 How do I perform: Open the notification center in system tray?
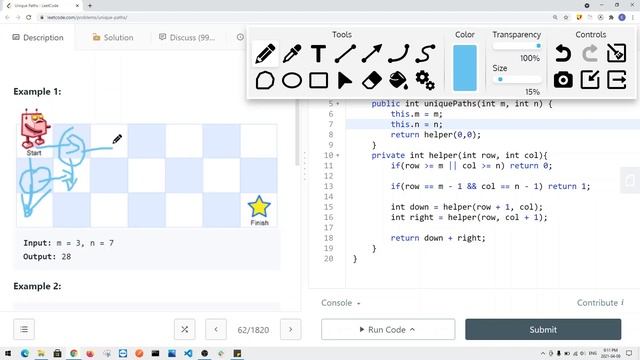[629, 353]
